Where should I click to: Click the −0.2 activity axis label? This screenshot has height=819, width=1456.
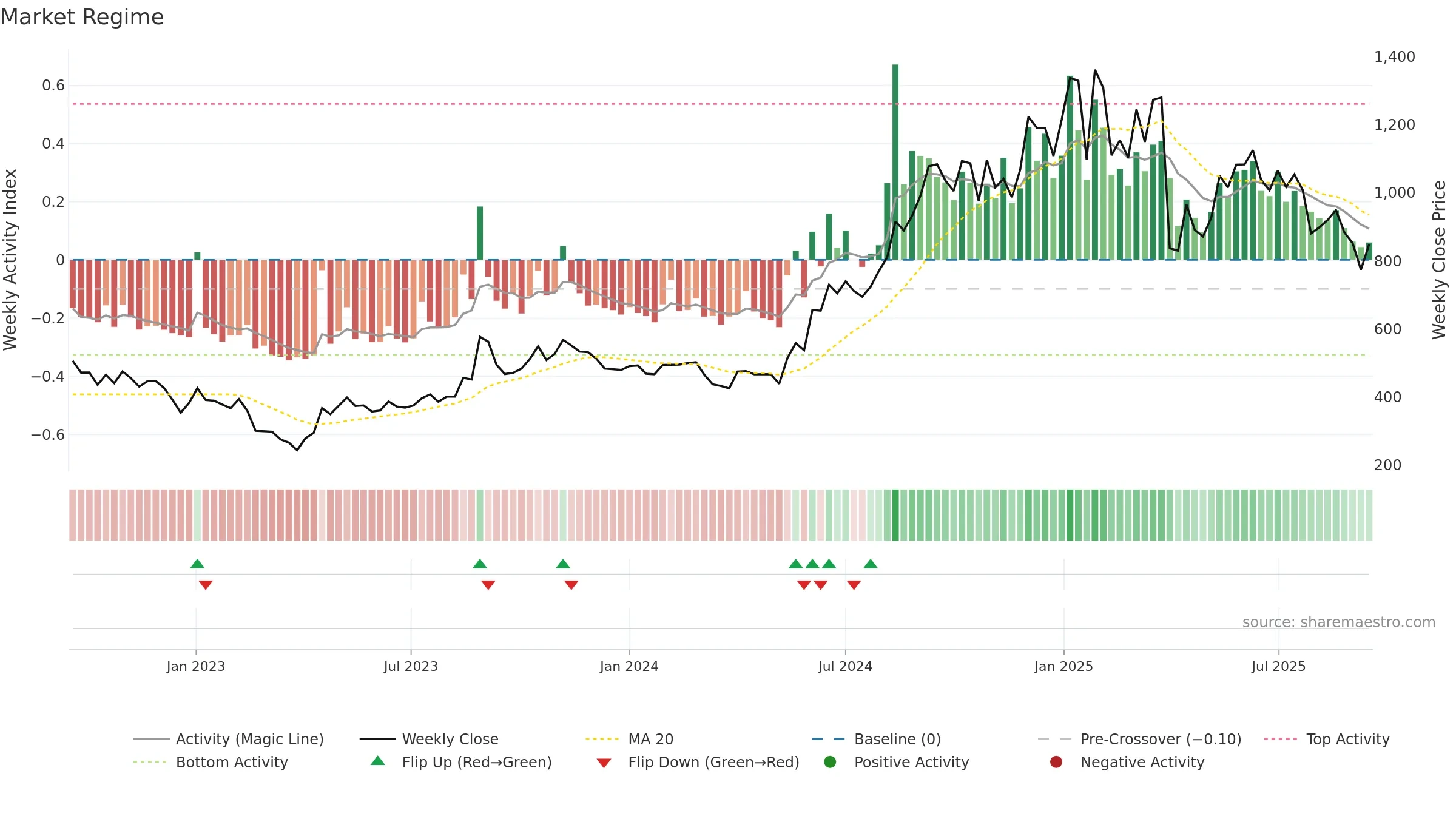tap(48, 318)
